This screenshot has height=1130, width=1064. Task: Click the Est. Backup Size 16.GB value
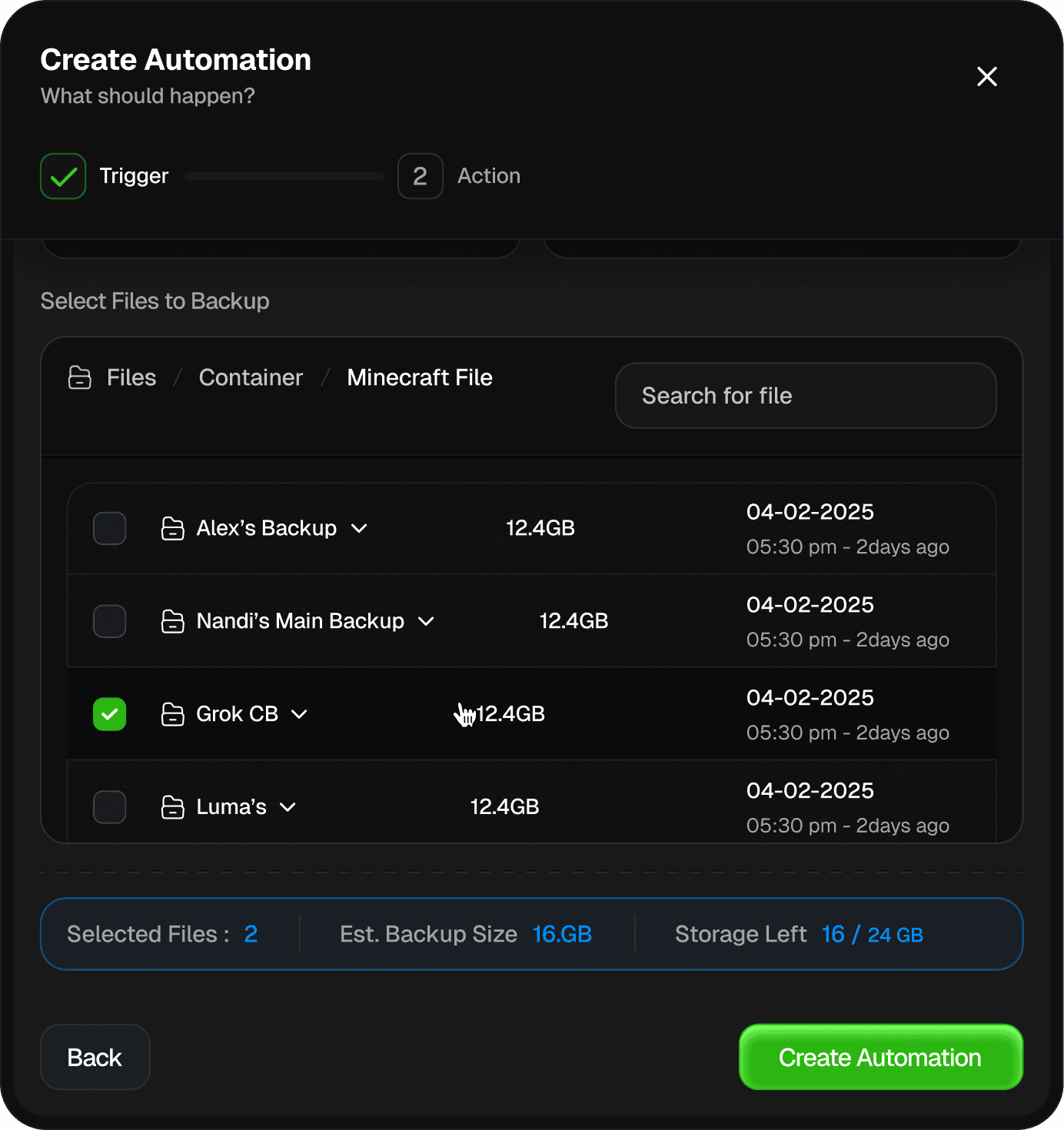(x=562, y=934)
